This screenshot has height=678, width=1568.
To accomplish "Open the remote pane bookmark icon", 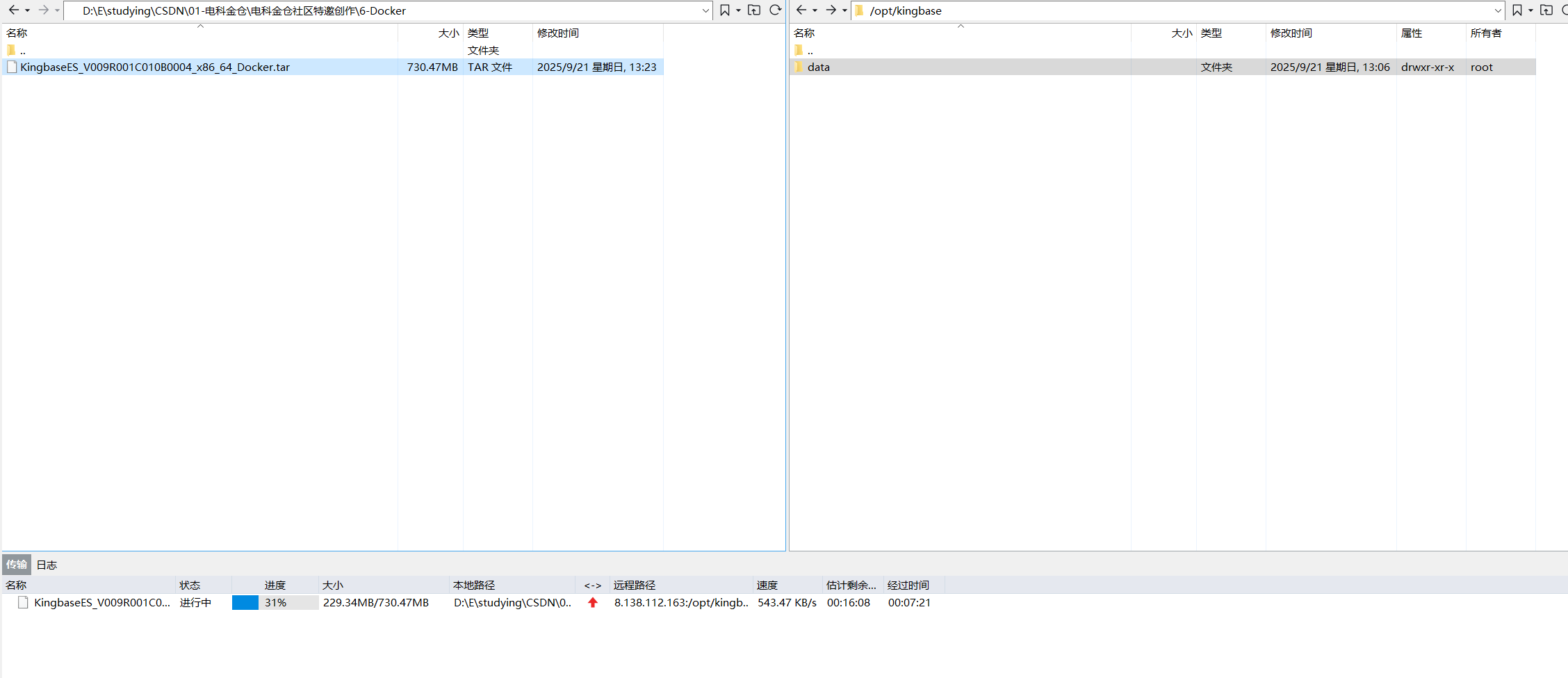I will click(x=1517, y=10).
